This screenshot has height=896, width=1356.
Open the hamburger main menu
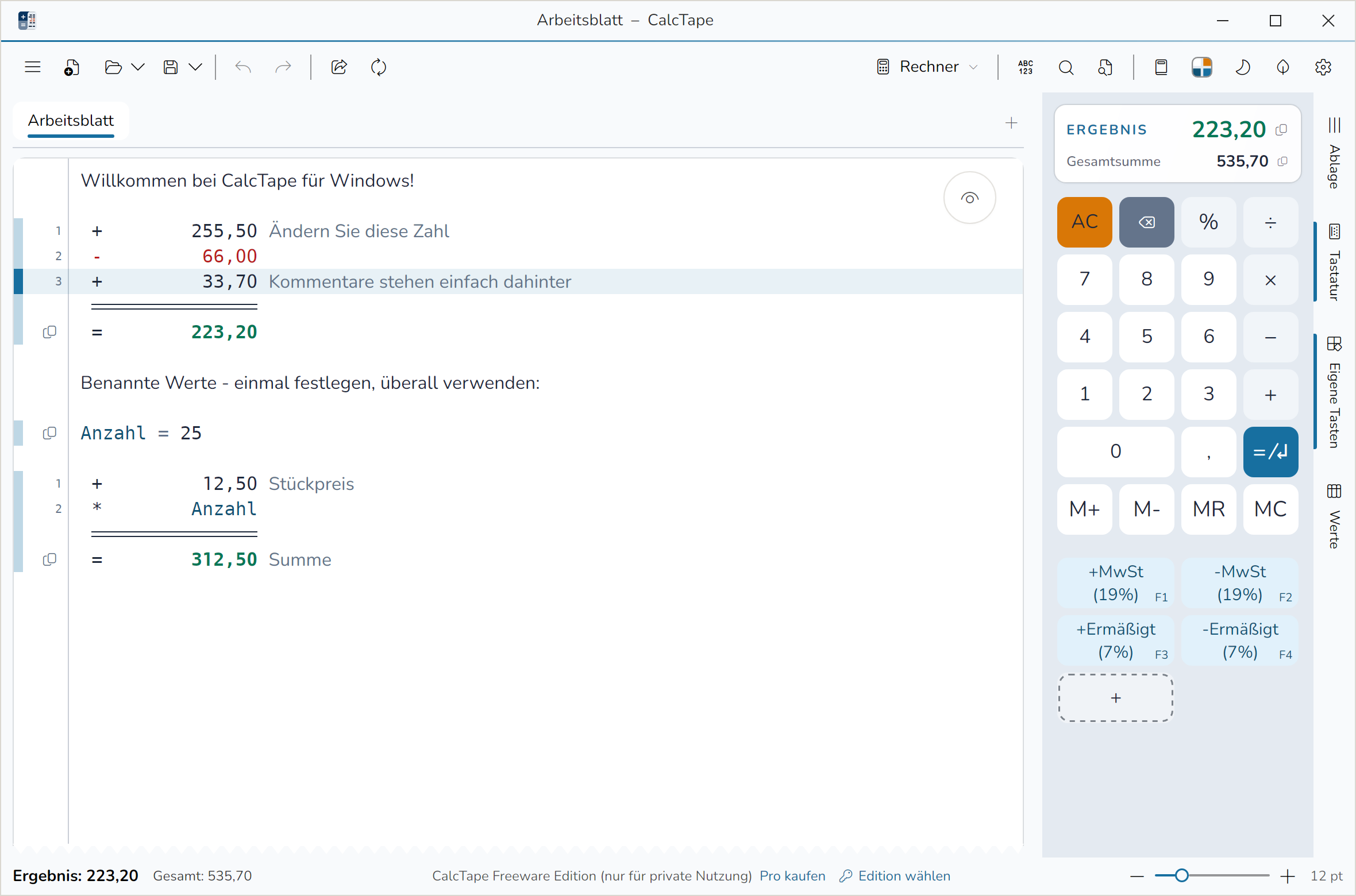(x=33, y=67)
